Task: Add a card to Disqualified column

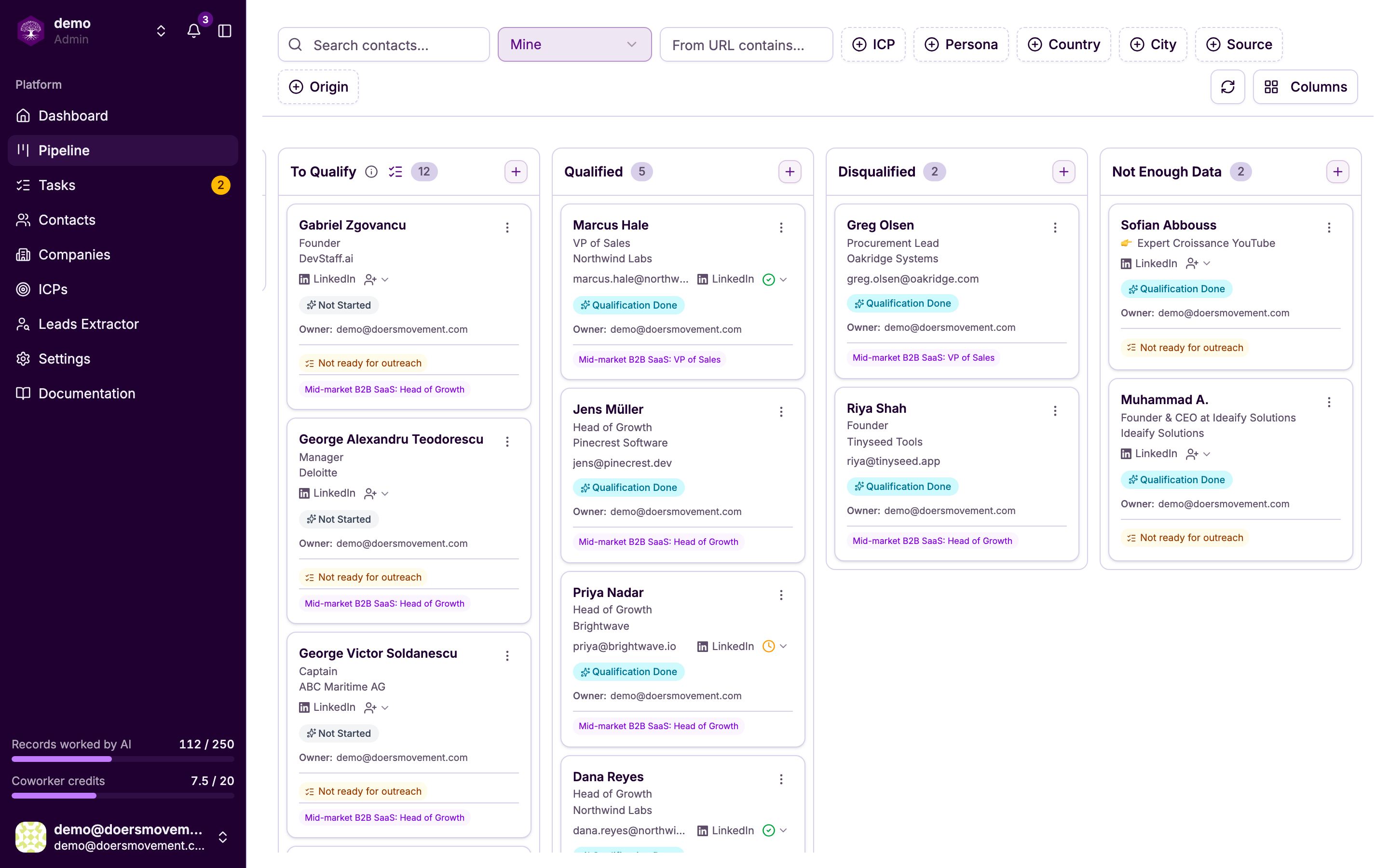Action: pyautogui.click(x=1063, y=172)
